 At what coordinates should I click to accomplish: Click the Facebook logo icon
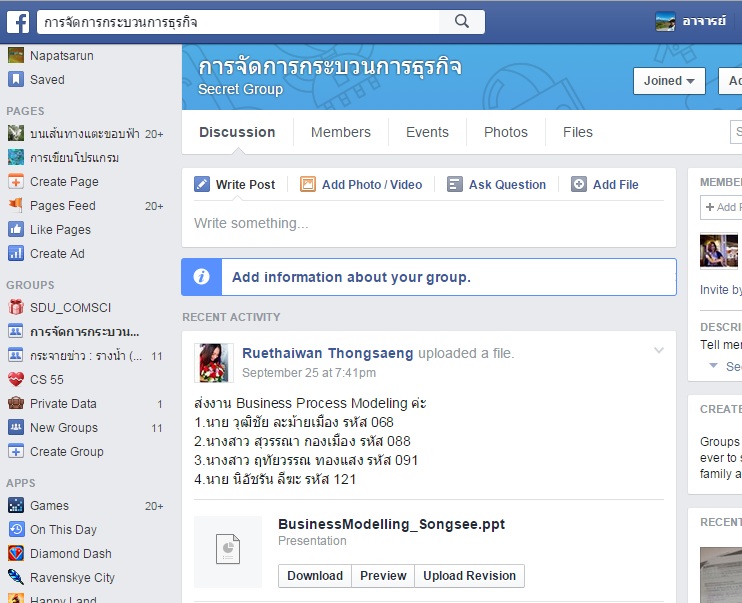(18, 21)
